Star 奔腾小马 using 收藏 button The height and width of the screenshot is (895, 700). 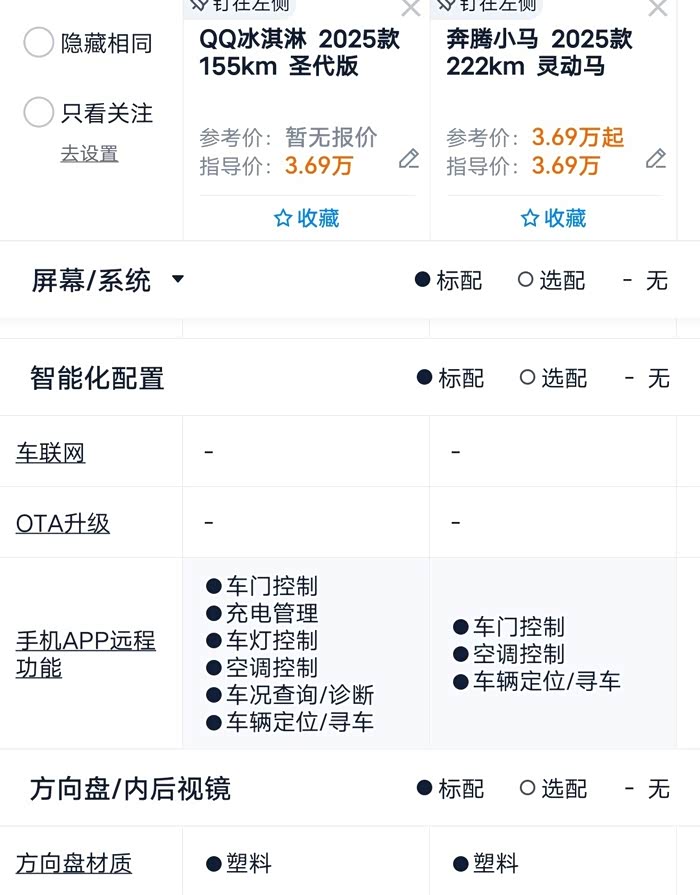point(554,218)
